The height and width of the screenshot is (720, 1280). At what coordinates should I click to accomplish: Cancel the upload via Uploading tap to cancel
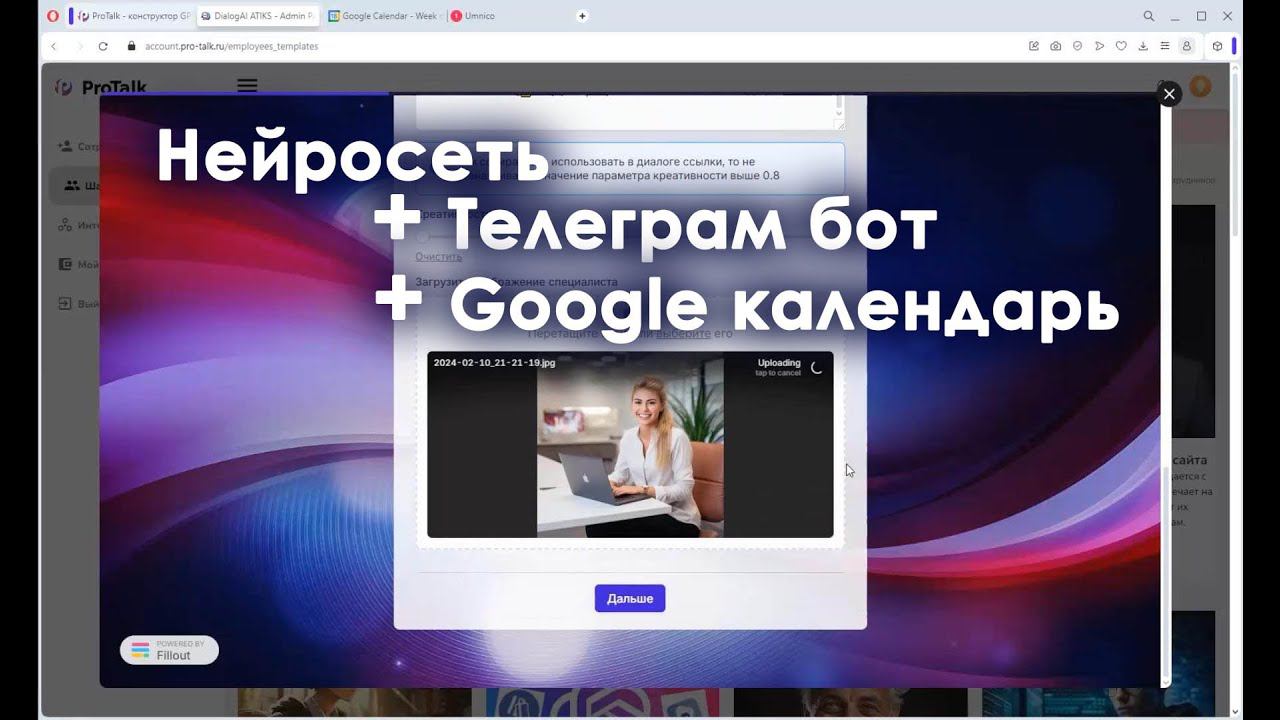(790, 367)
